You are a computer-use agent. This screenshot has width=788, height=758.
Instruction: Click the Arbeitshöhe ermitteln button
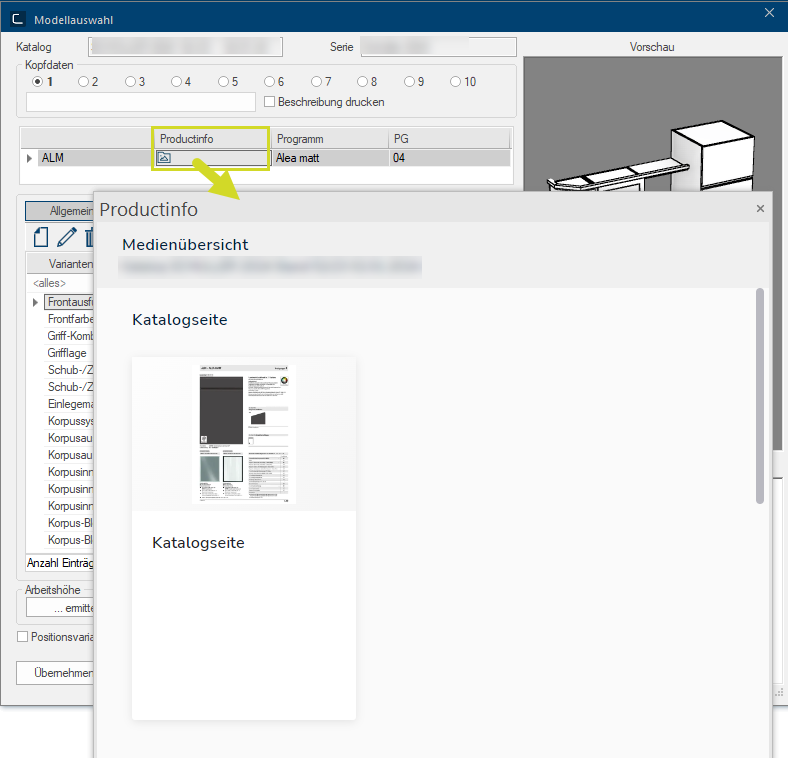coord(60,607)
